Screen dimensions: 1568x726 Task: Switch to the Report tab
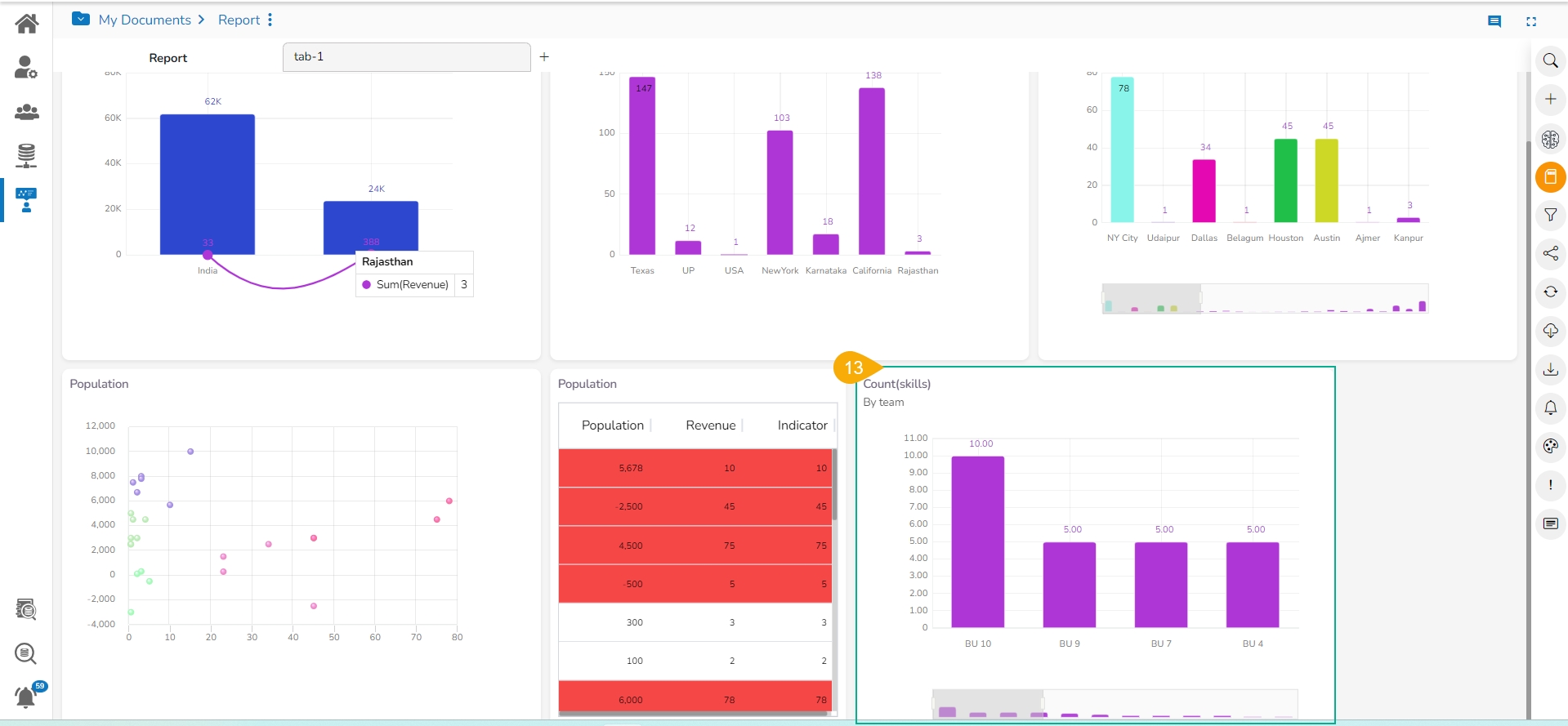point(168,58)
